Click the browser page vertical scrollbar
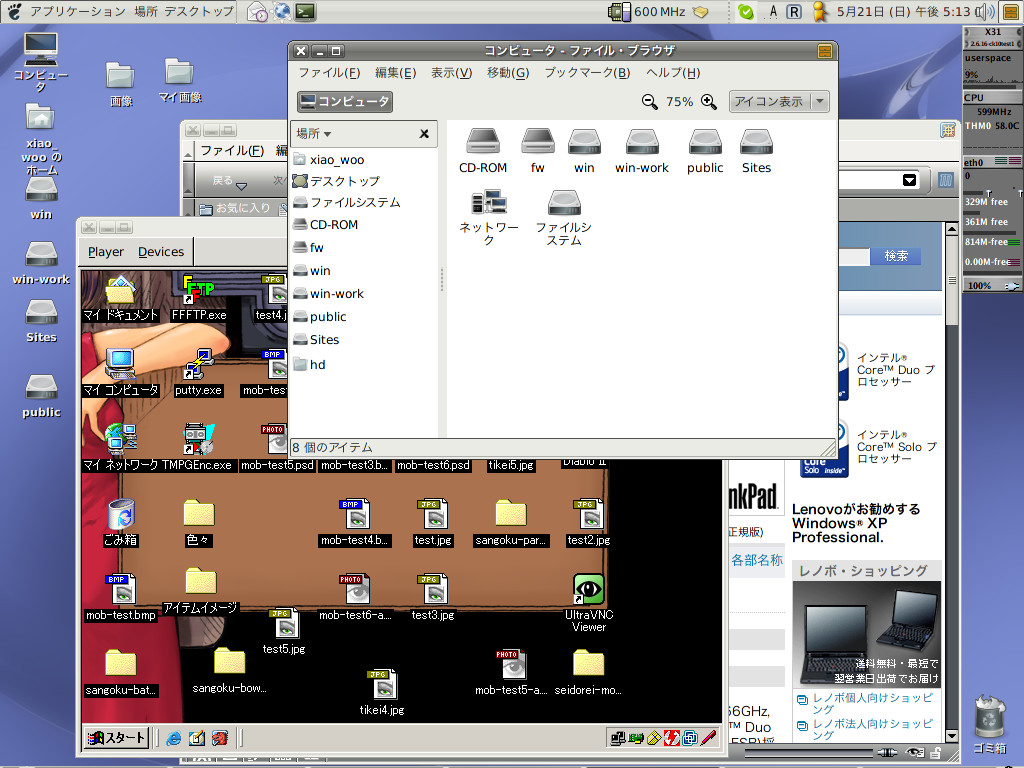Viewport: 1024px width, 768px height. 951,450
